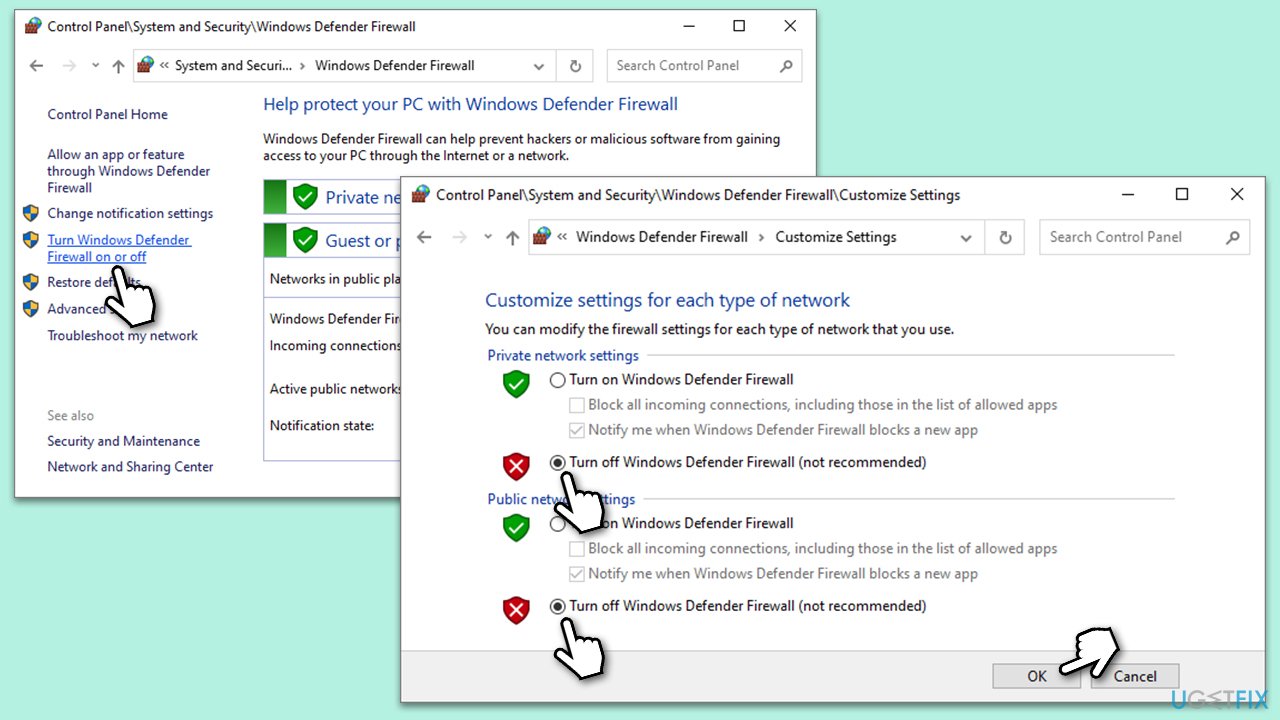Viewport: 1280px width, 720px height.
Task: Click the System and Securi… breadcrumb
Action: 234,66
